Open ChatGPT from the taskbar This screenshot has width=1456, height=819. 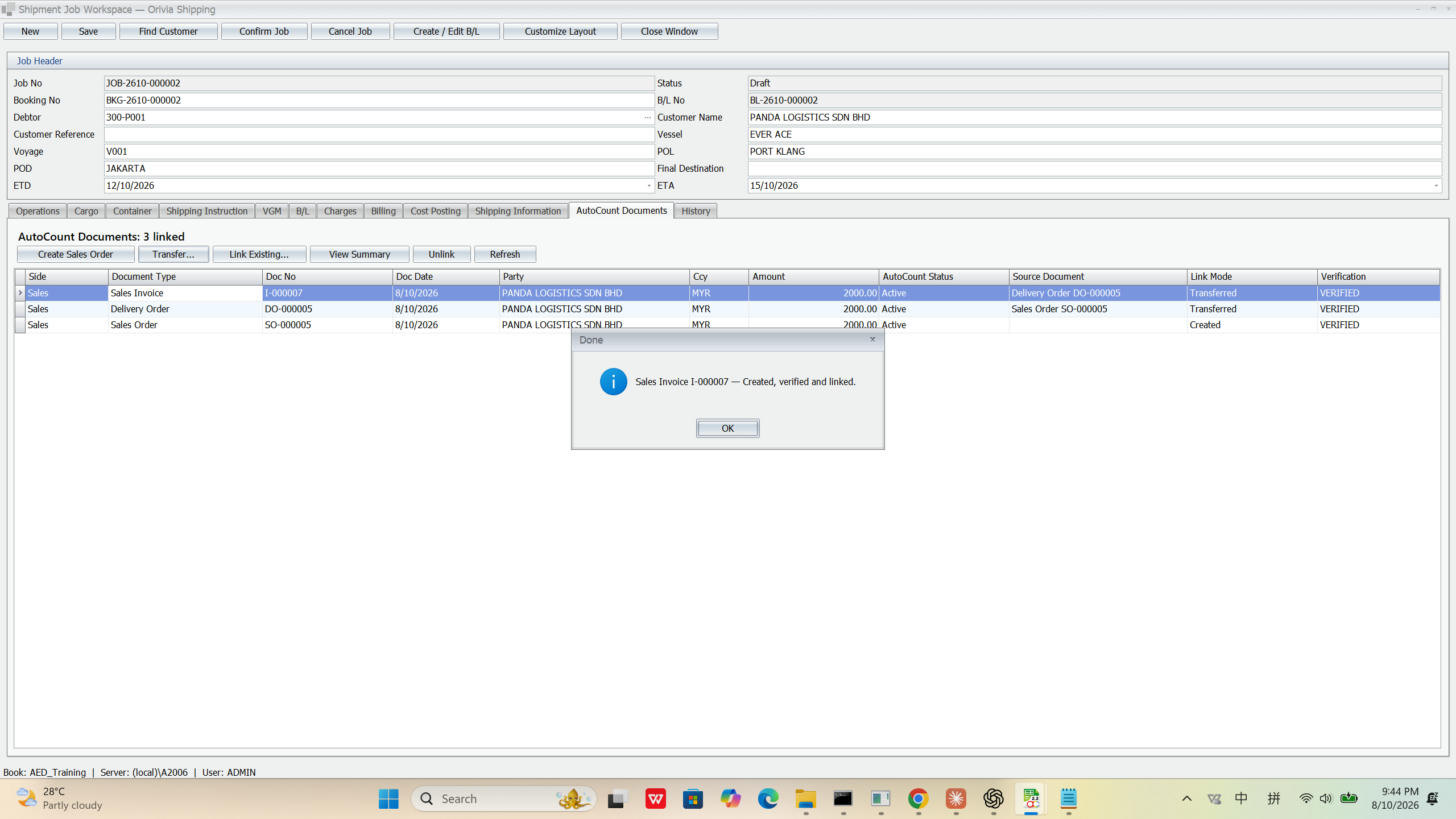tap(993, 798)
